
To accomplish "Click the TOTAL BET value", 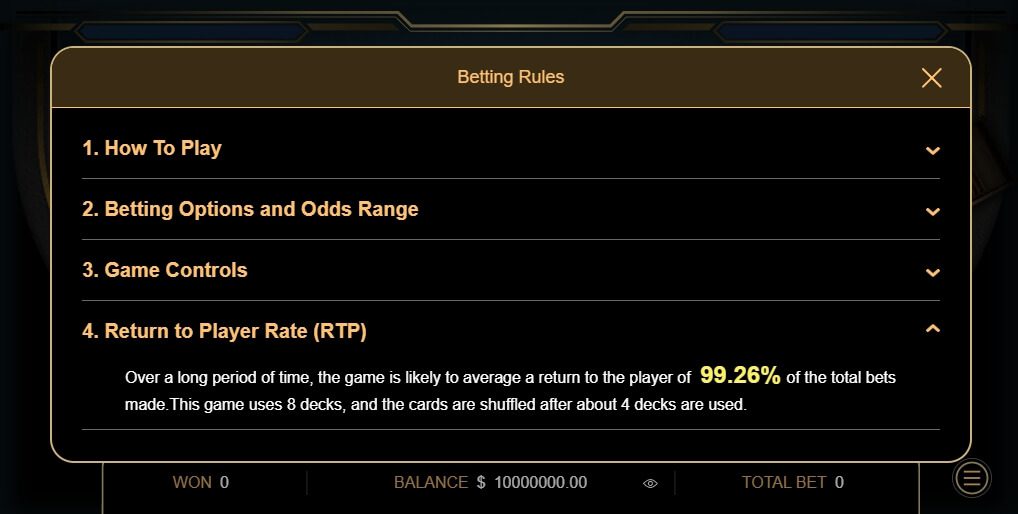I will pyautogui.click(x=839, y=482).
